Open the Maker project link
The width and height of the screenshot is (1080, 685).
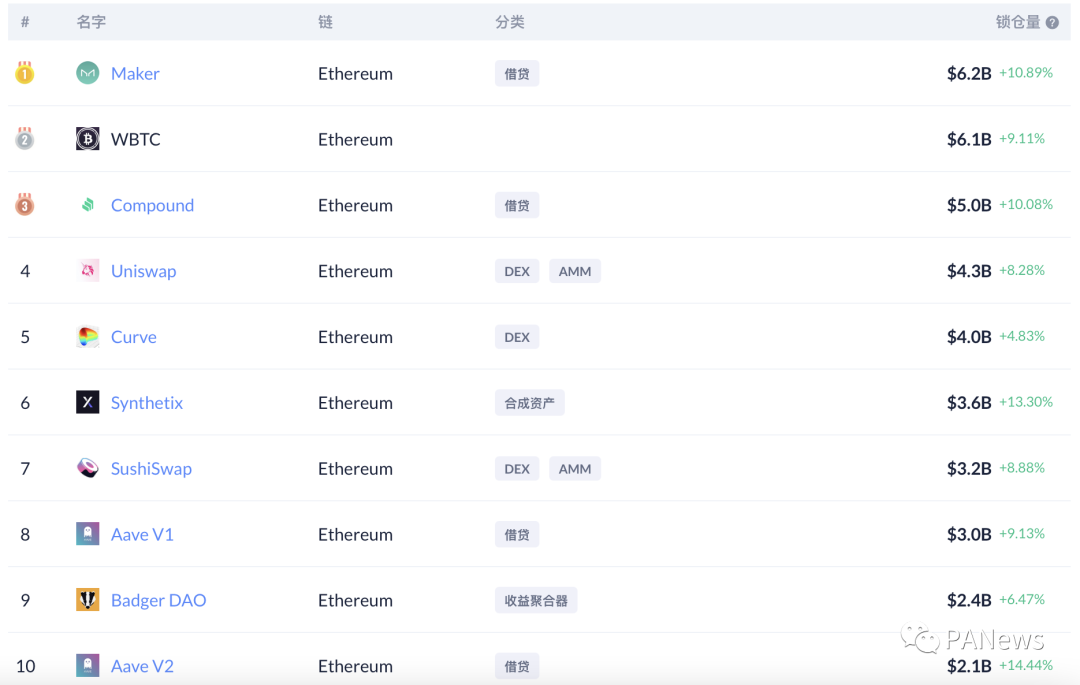135,73
